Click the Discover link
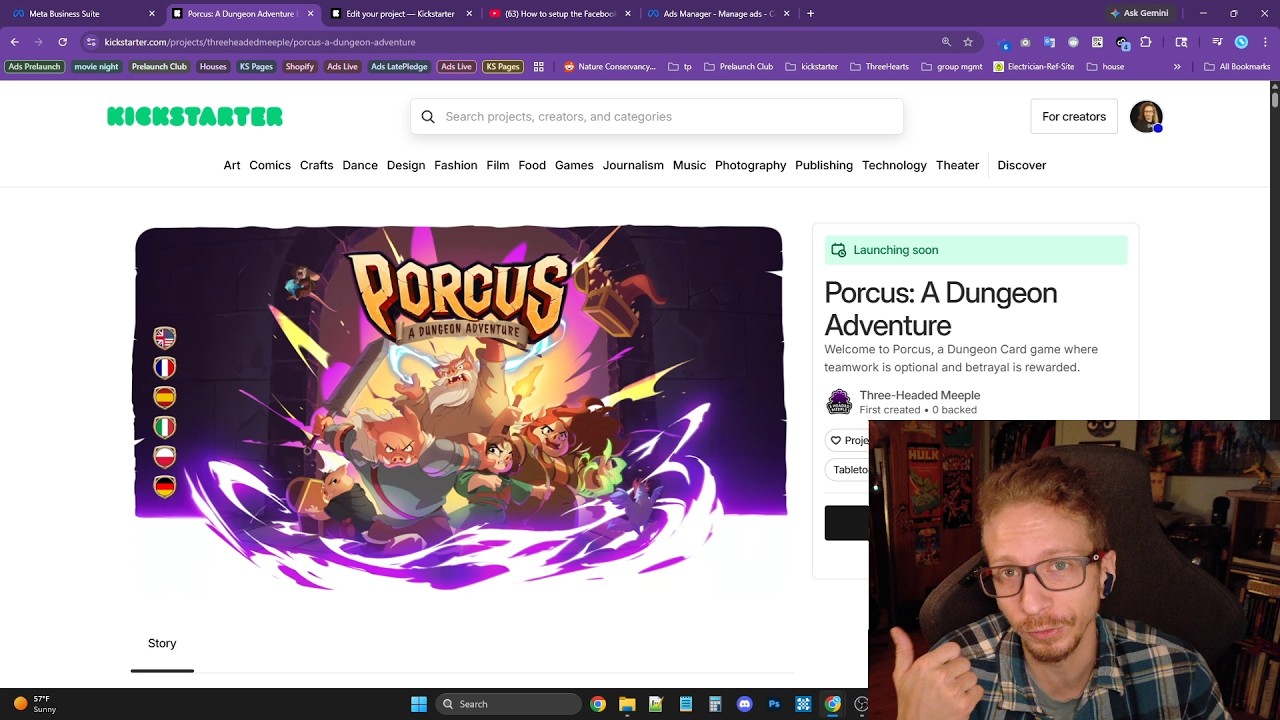1280x720 pixels. pos(1022,165)
